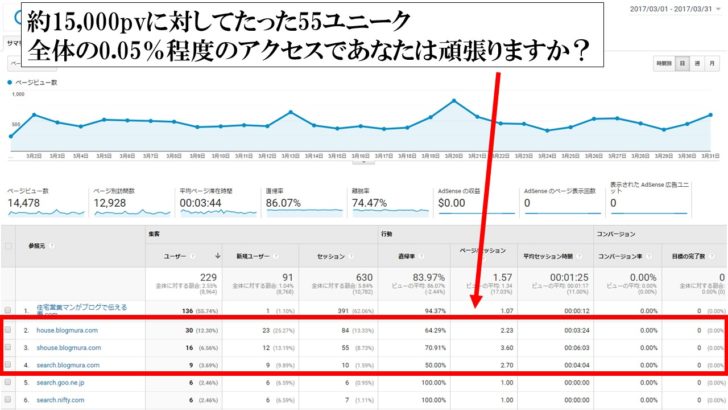This screenshot has width=728, height=410.
Task: Open the search.nifty.com referrer link
Action: click(x=60, y=399)
